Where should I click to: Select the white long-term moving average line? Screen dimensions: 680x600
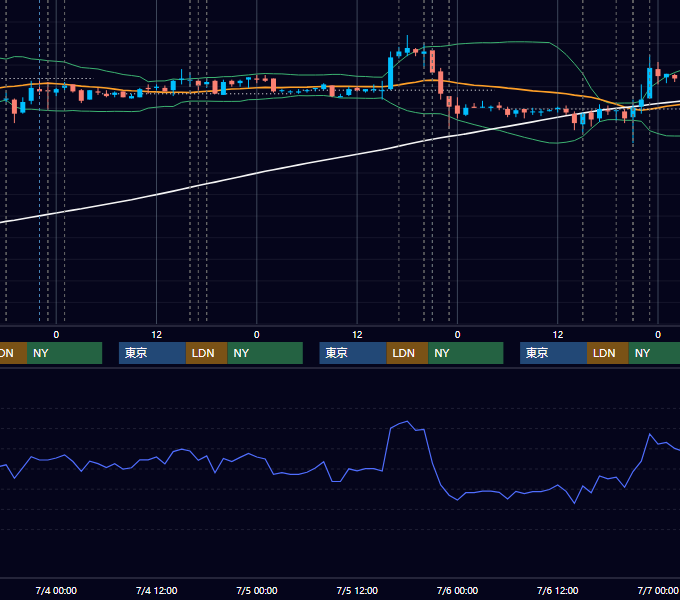coord(257,173)
